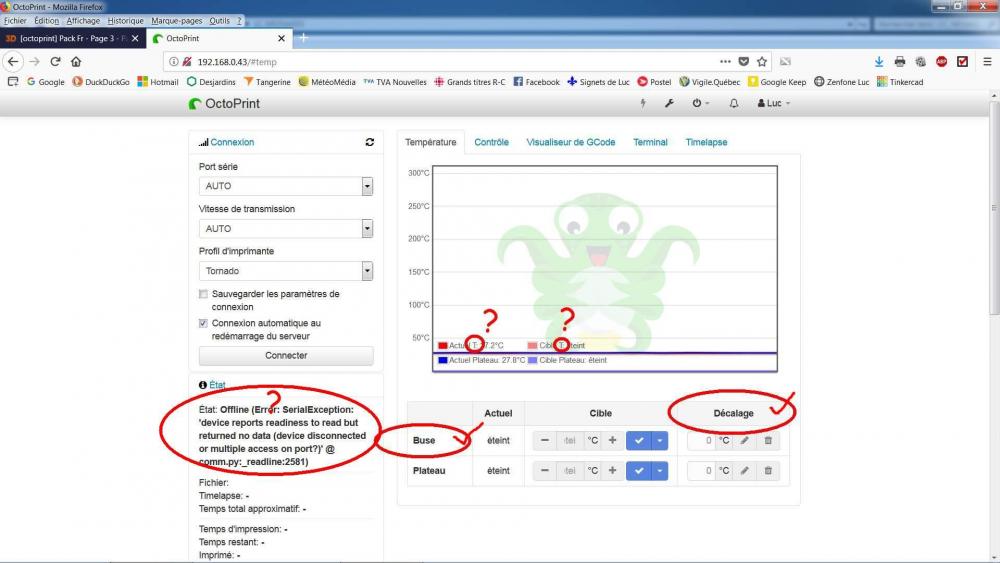Screen dimensions: 1000x563
Task: Show OctoPrint notifications bell
Action: tap(734, 103)
